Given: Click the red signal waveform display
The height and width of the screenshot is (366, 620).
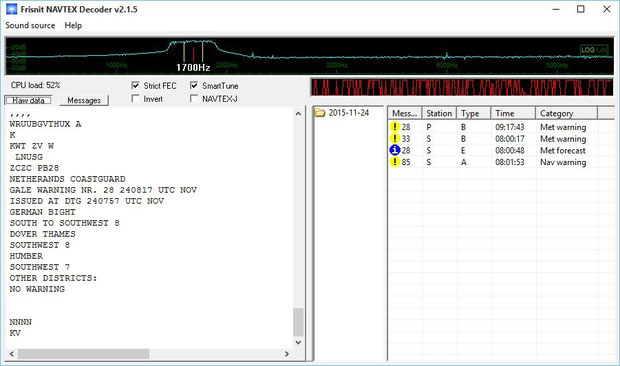Looking at the screenshot, I should point(462,87).
